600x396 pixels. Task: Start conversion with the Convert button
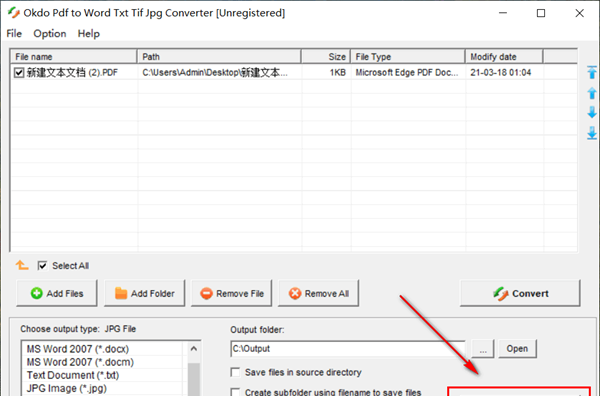tap(520, 293)
